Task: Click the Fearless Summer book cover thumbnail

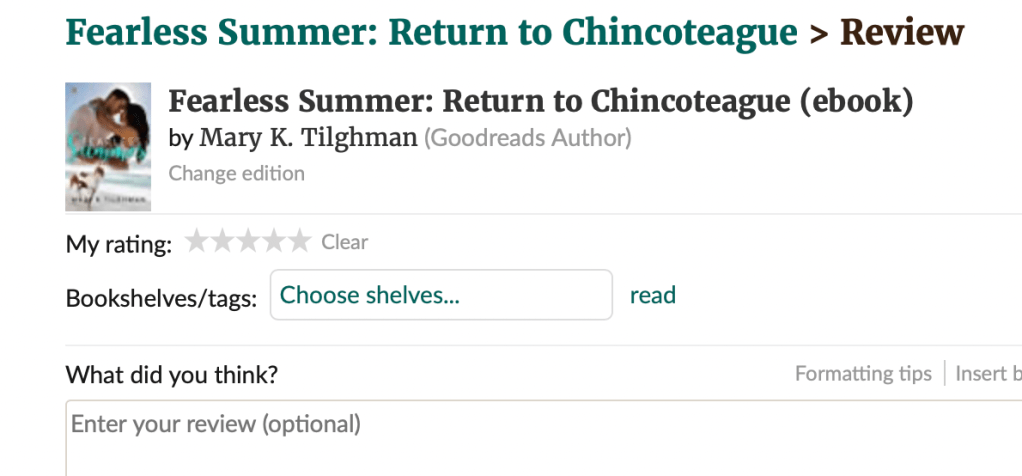Action: pyautogui.click(x=108, y=146)
